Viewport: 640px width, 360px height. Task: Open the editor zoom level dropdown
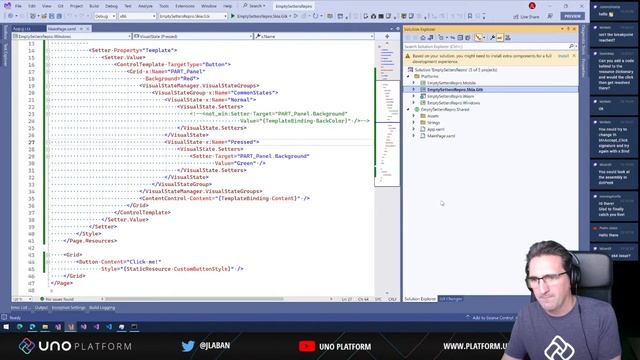[22, 299]
